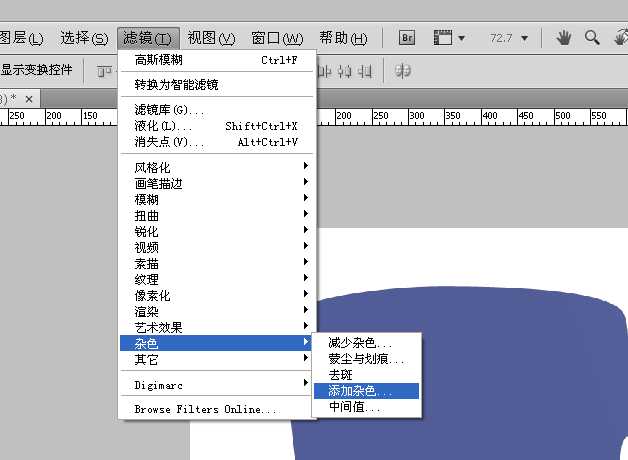628x460 pixels.
Task: Click Browse Filters Online link
Action: (x=206, y=409)
